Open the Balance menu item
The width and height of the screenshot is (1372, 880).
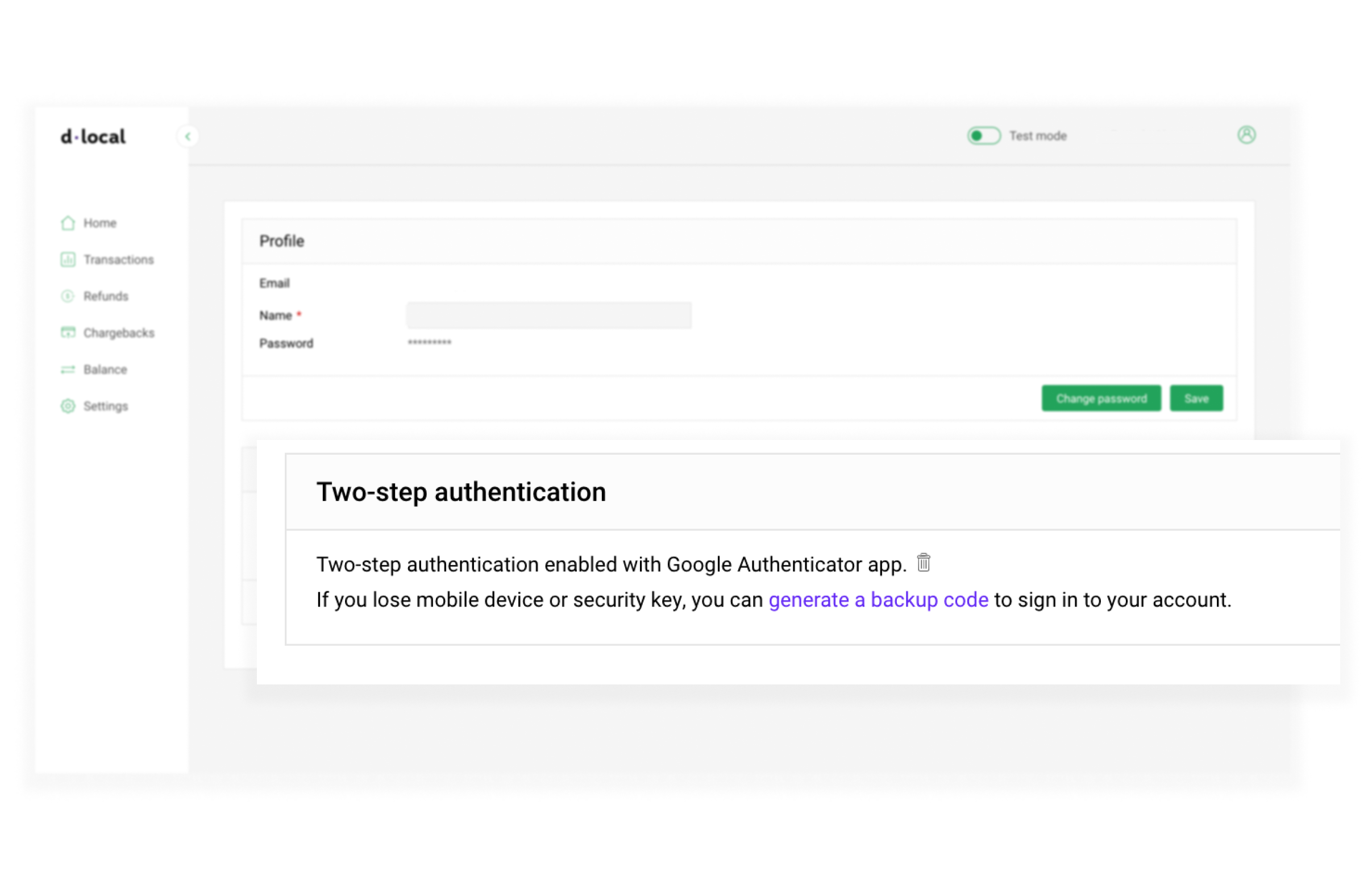click(x=105, y=370)
